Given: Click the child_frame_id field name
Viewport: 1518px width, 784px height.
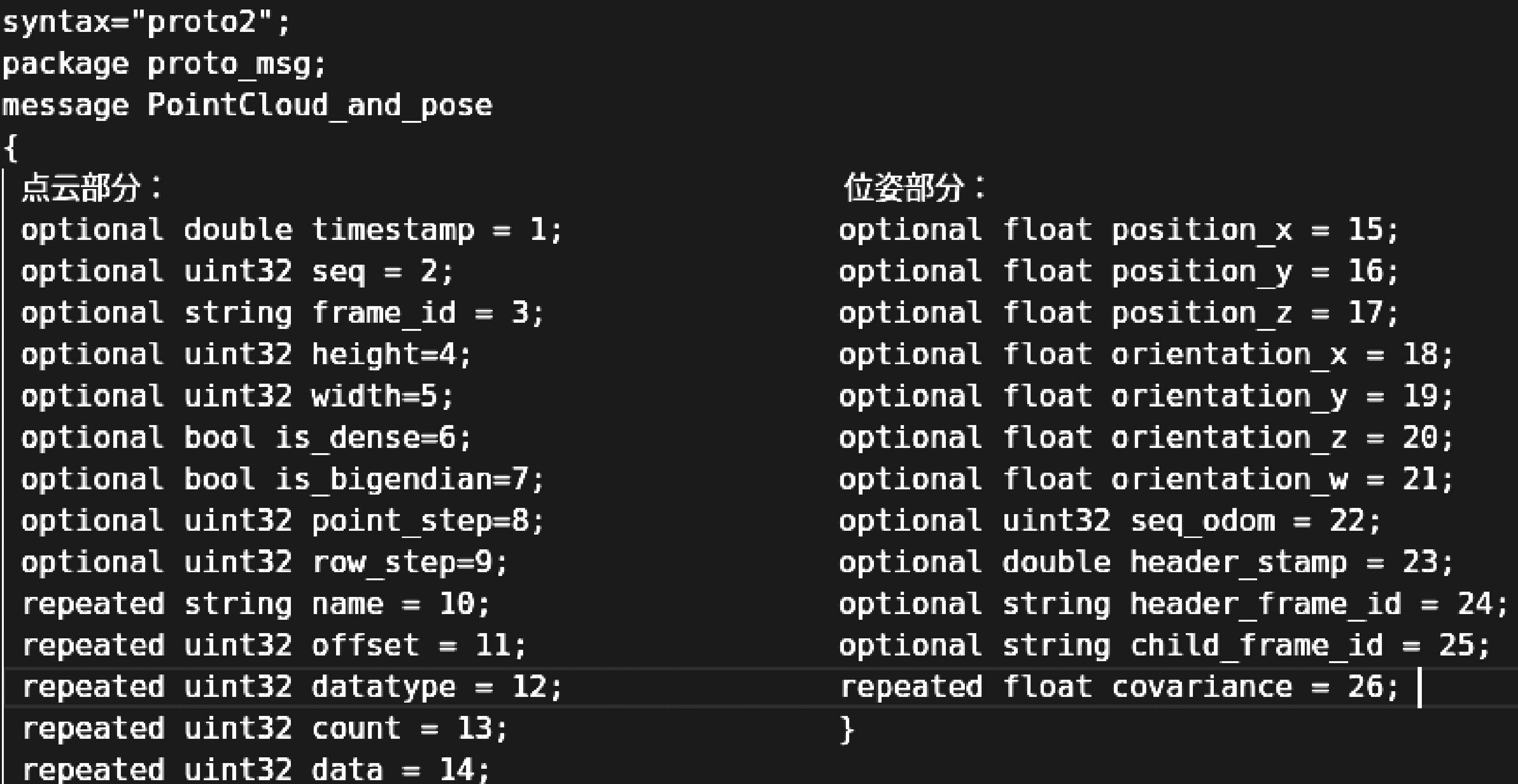Looking at the screenshot, I should 1256,645.
